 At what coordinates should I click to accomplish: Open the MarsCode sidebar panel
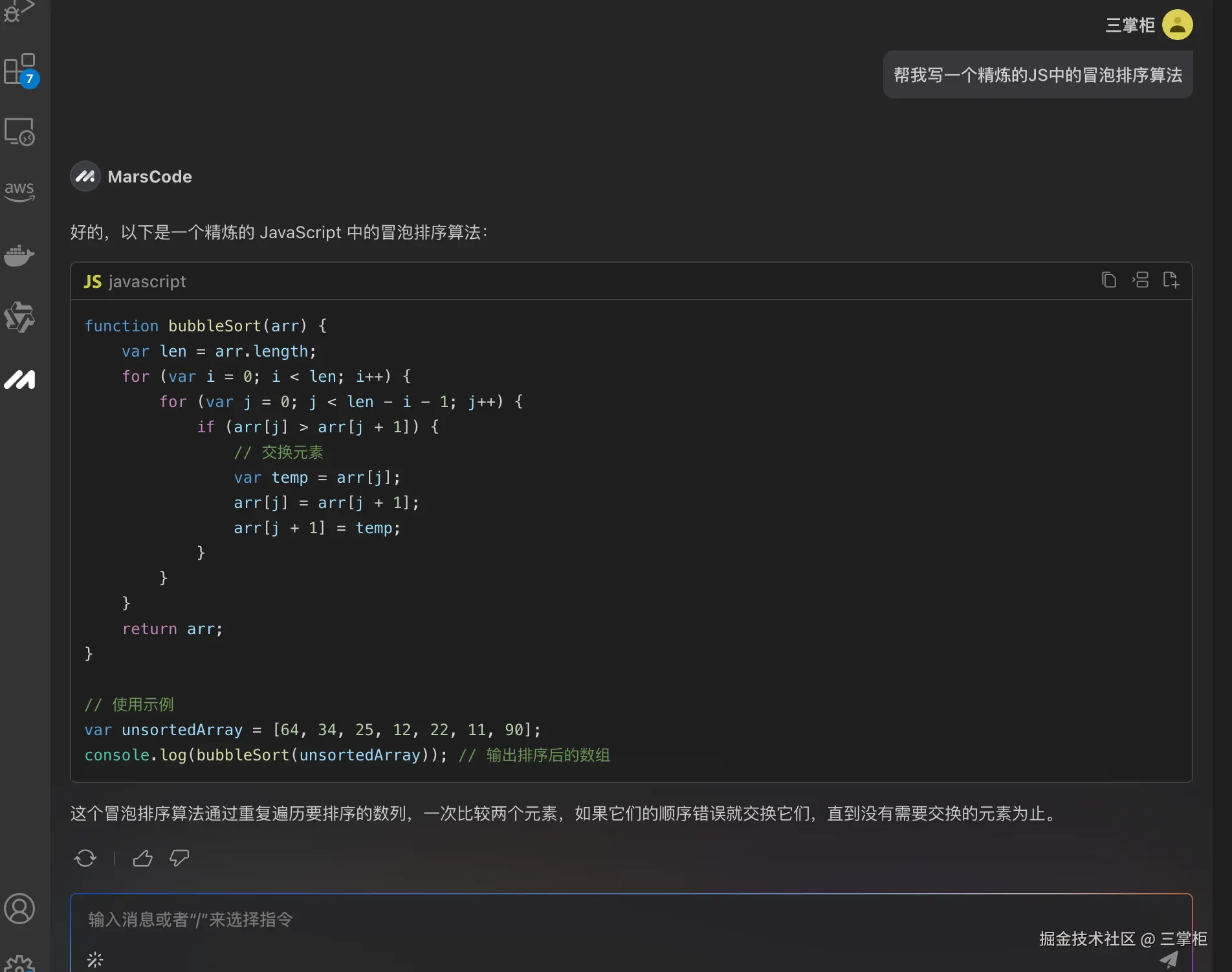tap(19, 379)
